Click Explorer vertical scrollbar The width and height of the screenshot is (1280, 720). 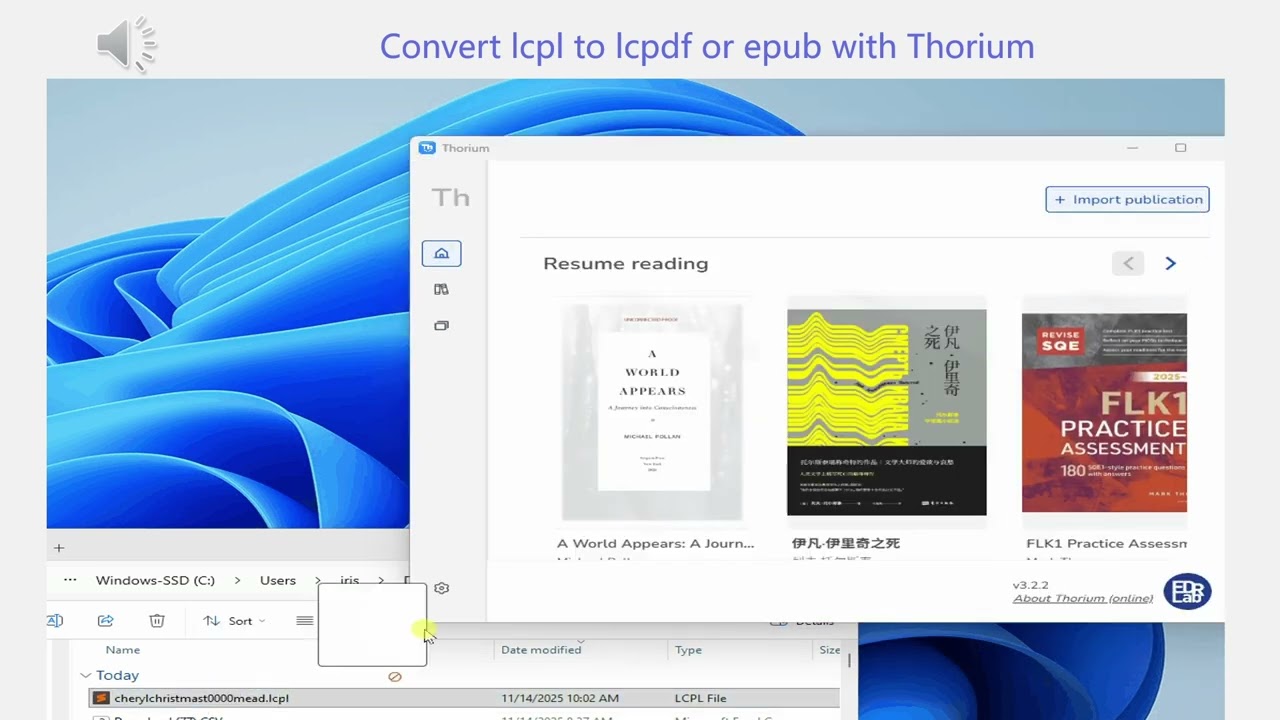click(x=850, y=661)
